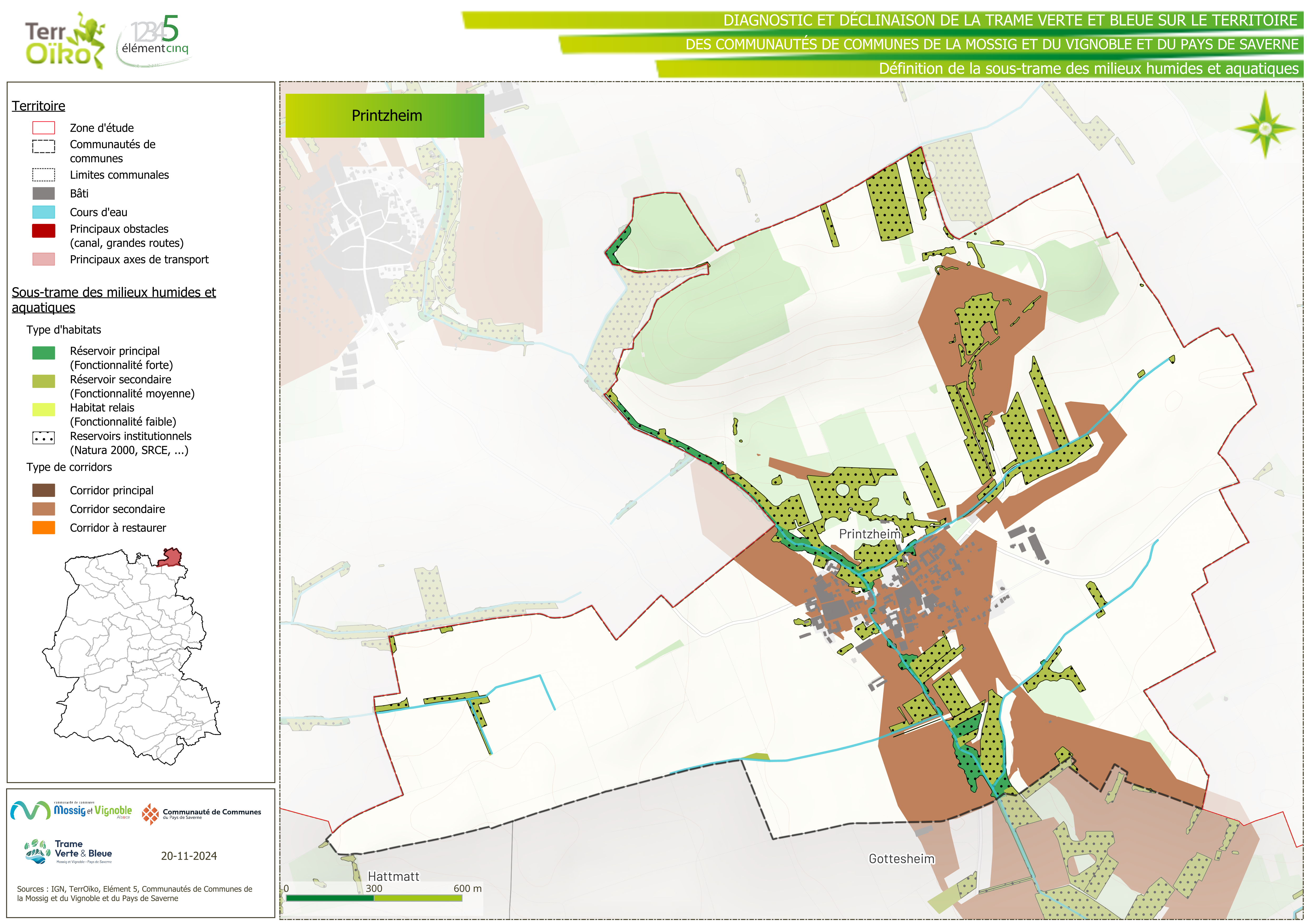The image size is (1307, 924).
Task: Click the red Zone d'étude legend outline box
Action: click(x=44, y=128)
